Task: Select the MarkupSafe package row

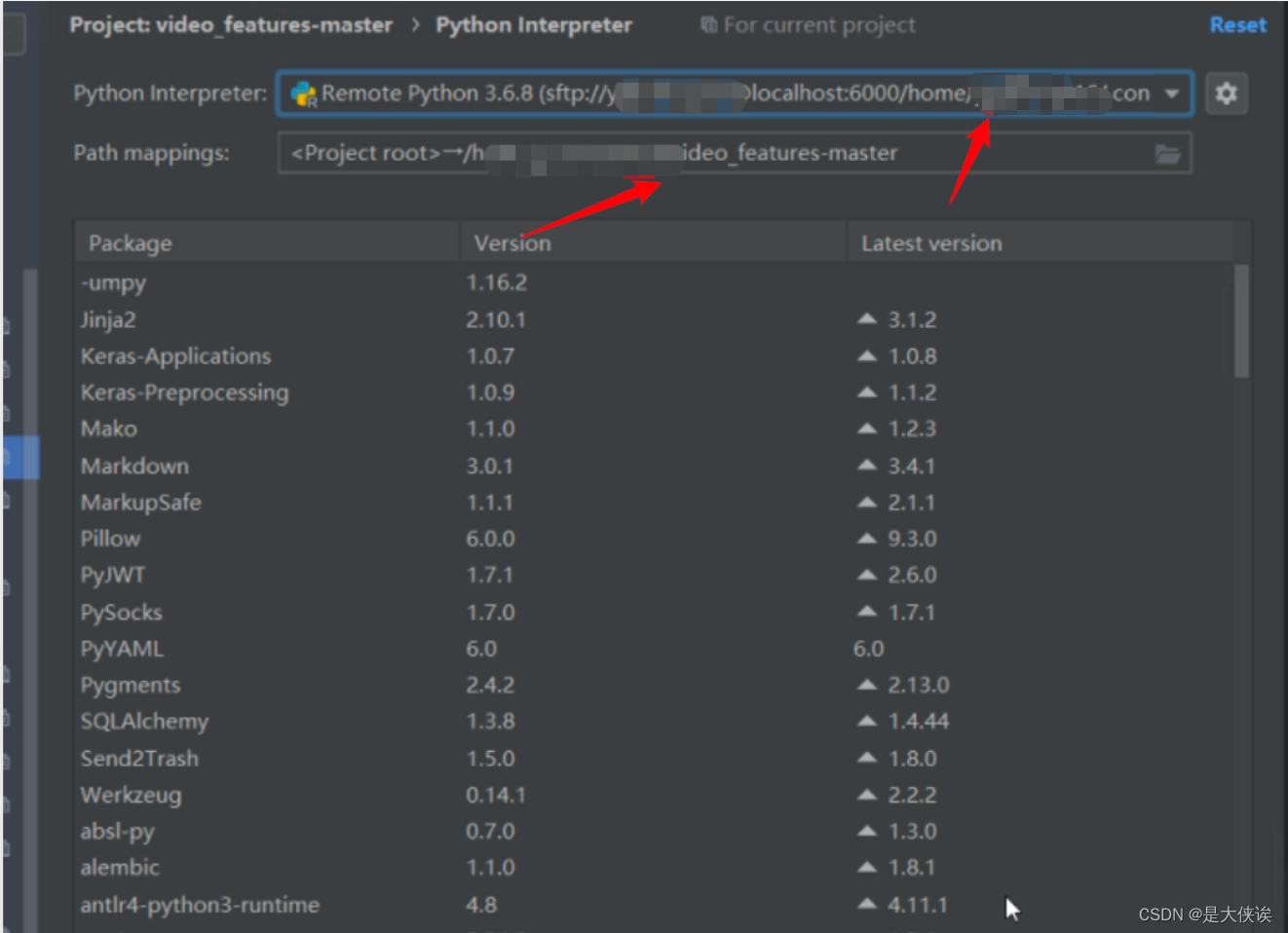Action: tap(655, 503)
